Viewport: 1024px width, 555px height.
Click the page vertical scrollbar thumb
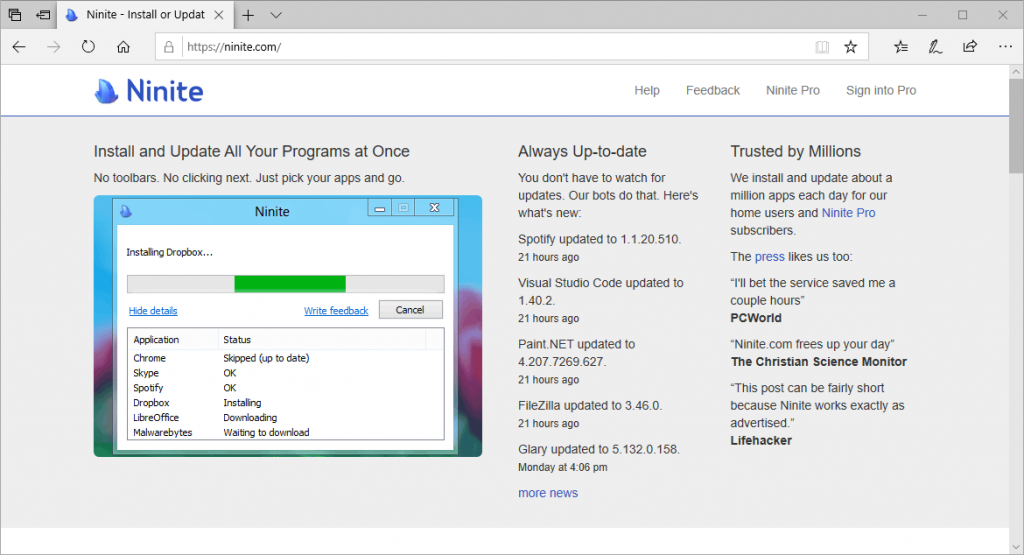tap(1016, 125)
